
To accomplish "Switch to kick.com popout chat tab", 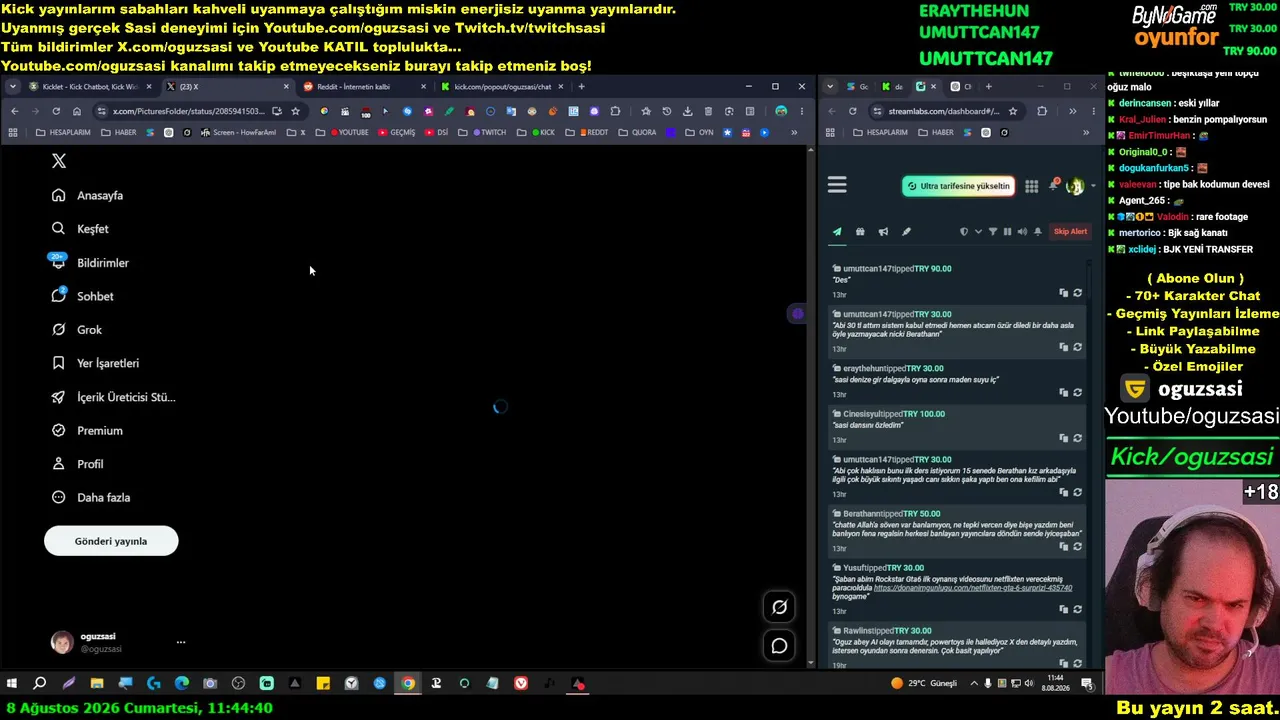I will (503, 87).
